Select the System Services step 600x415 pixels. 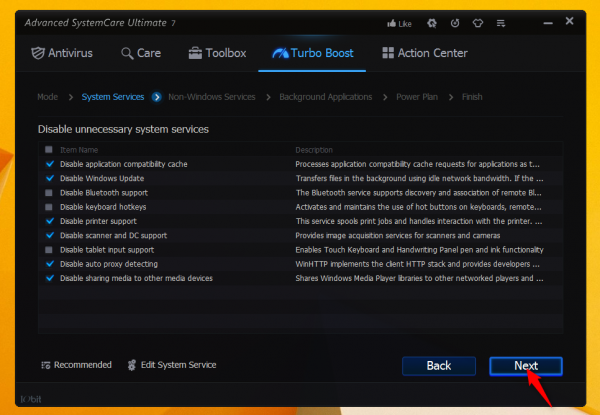(113, 97)
